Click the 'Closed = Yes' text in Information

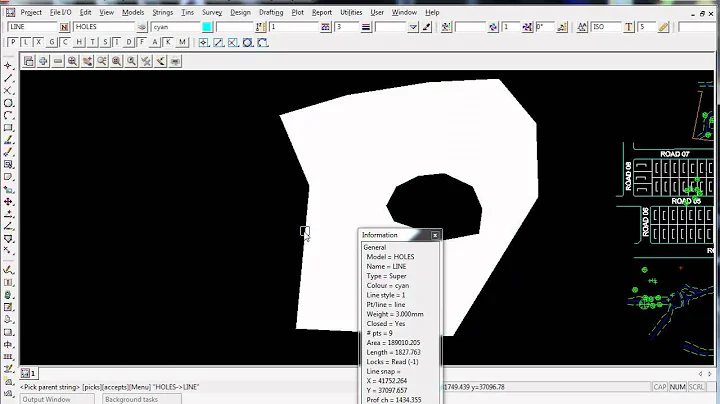point(386,324)
